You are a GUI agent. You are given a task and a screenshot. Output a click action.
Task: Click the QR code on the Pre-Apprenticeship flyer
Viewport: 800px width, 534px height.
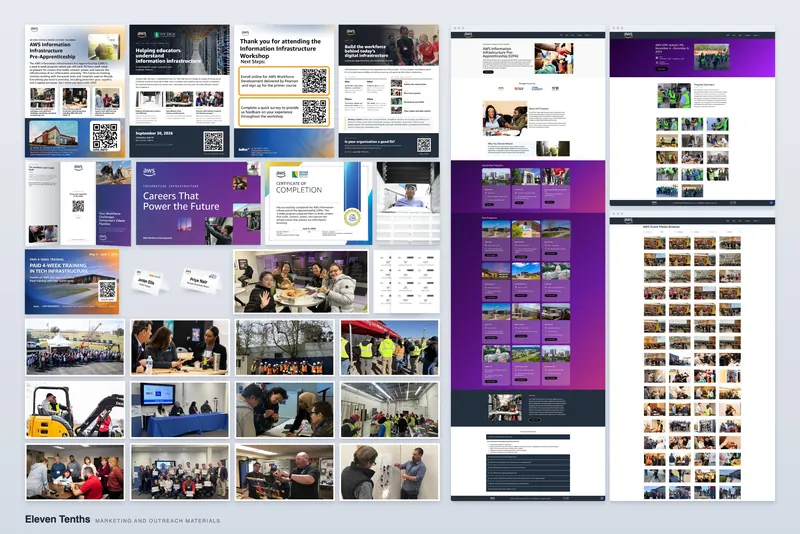[x=105, y=137]
